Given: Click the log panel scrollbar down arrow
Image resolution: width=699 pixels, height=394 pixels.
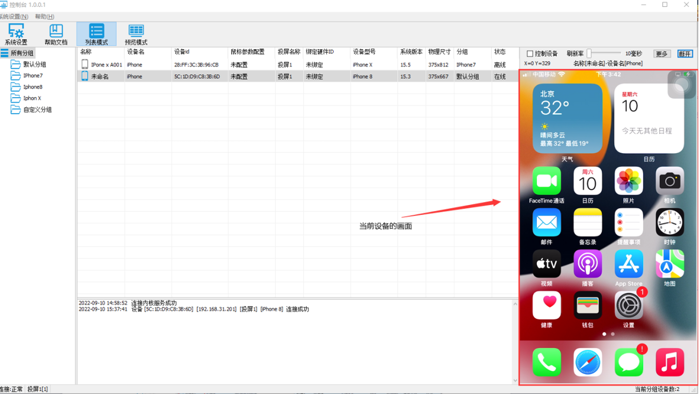Looking at the screenshot, I should 515,380.
